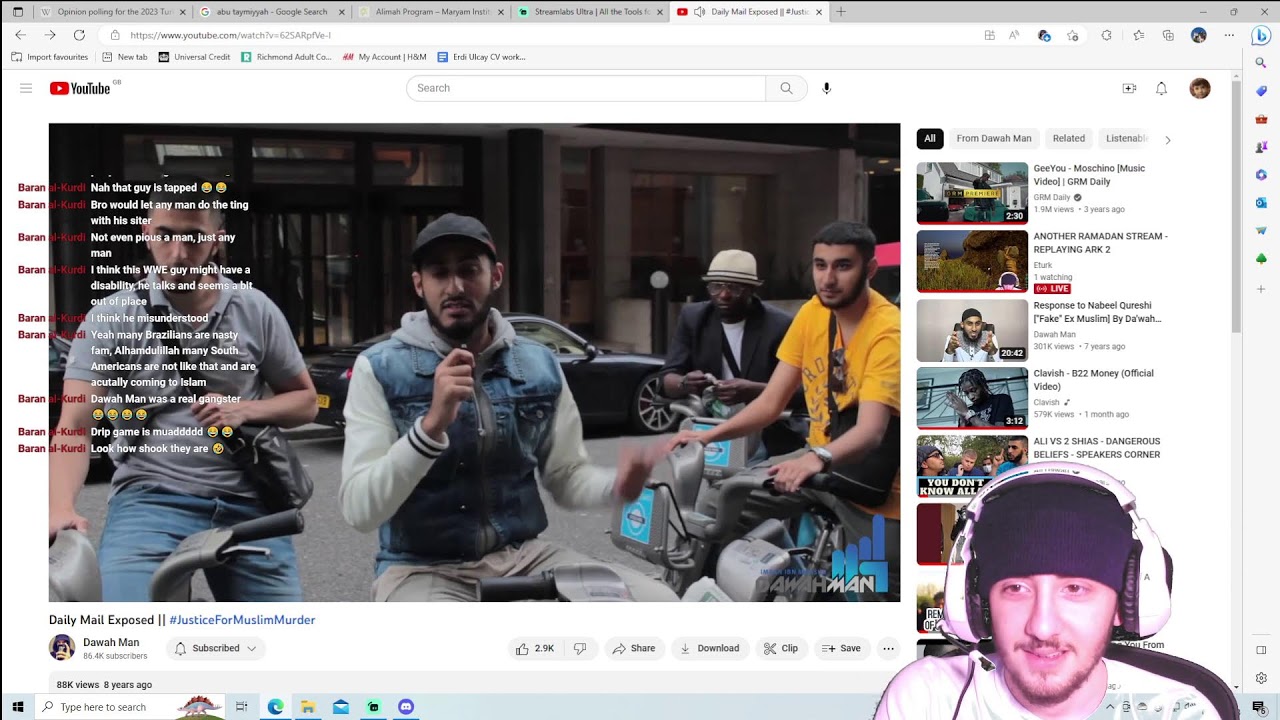Select the All filter chip
This screenshot has height=720, width=1280.
tap(930, 139)
